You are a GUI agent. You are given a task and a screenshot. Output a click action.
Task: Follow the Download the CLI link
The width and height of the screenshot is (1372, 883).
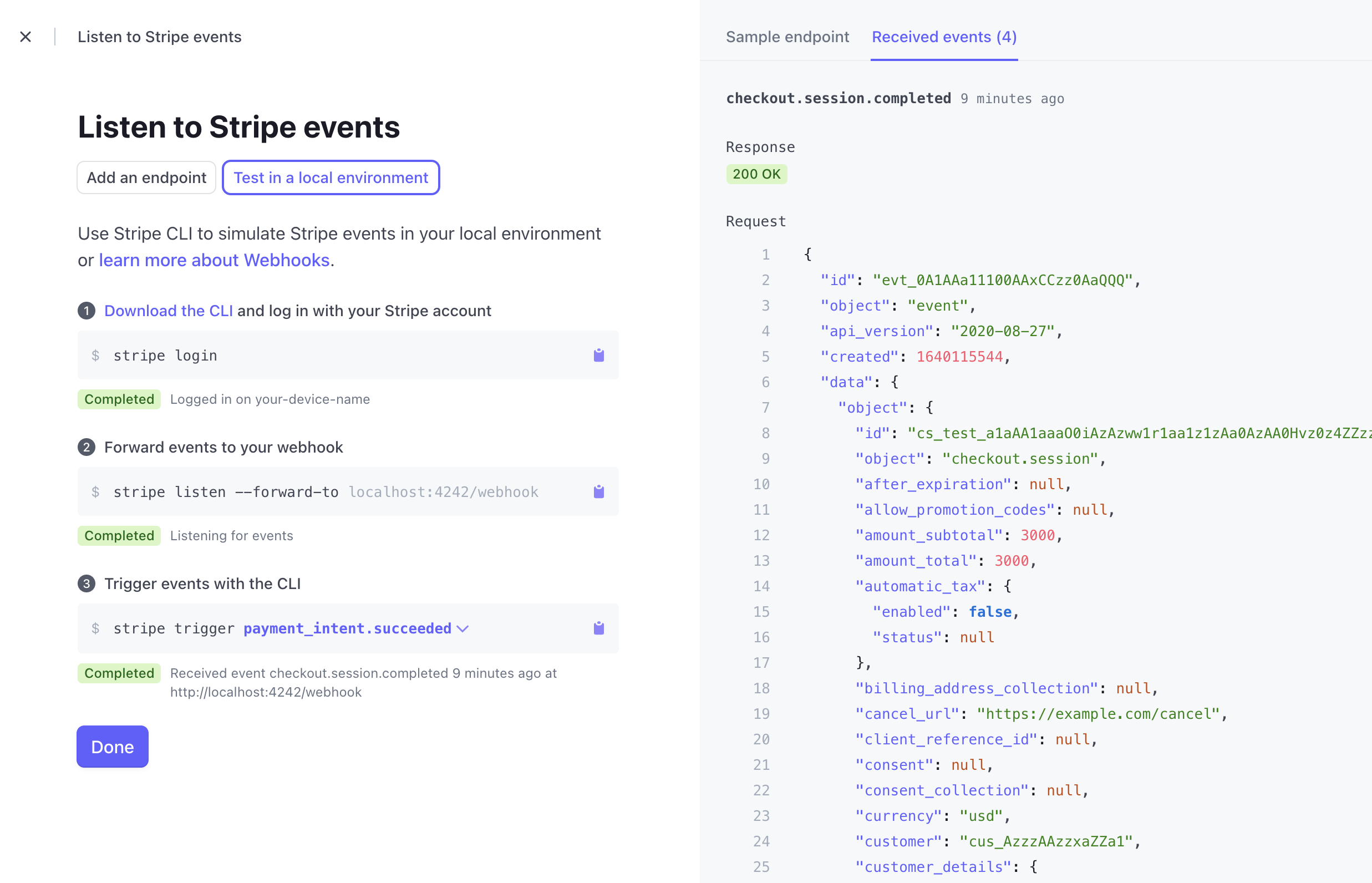(169, 310)
